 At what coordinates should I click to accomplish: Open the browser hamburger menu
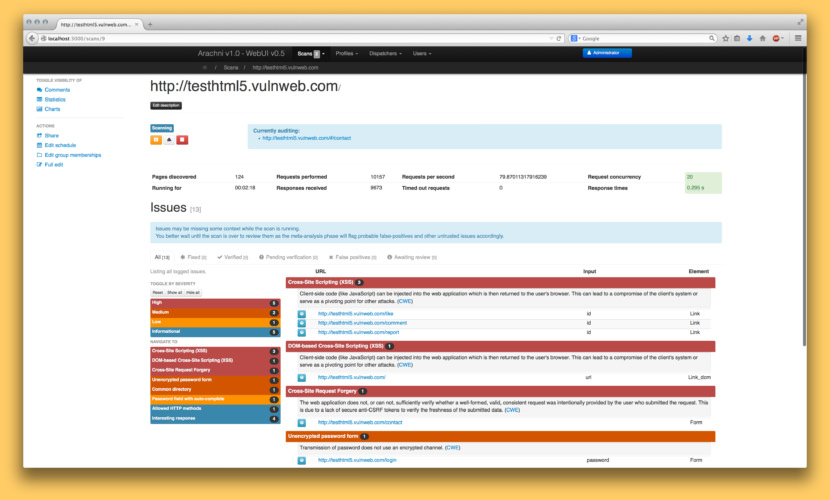point(798,38)
